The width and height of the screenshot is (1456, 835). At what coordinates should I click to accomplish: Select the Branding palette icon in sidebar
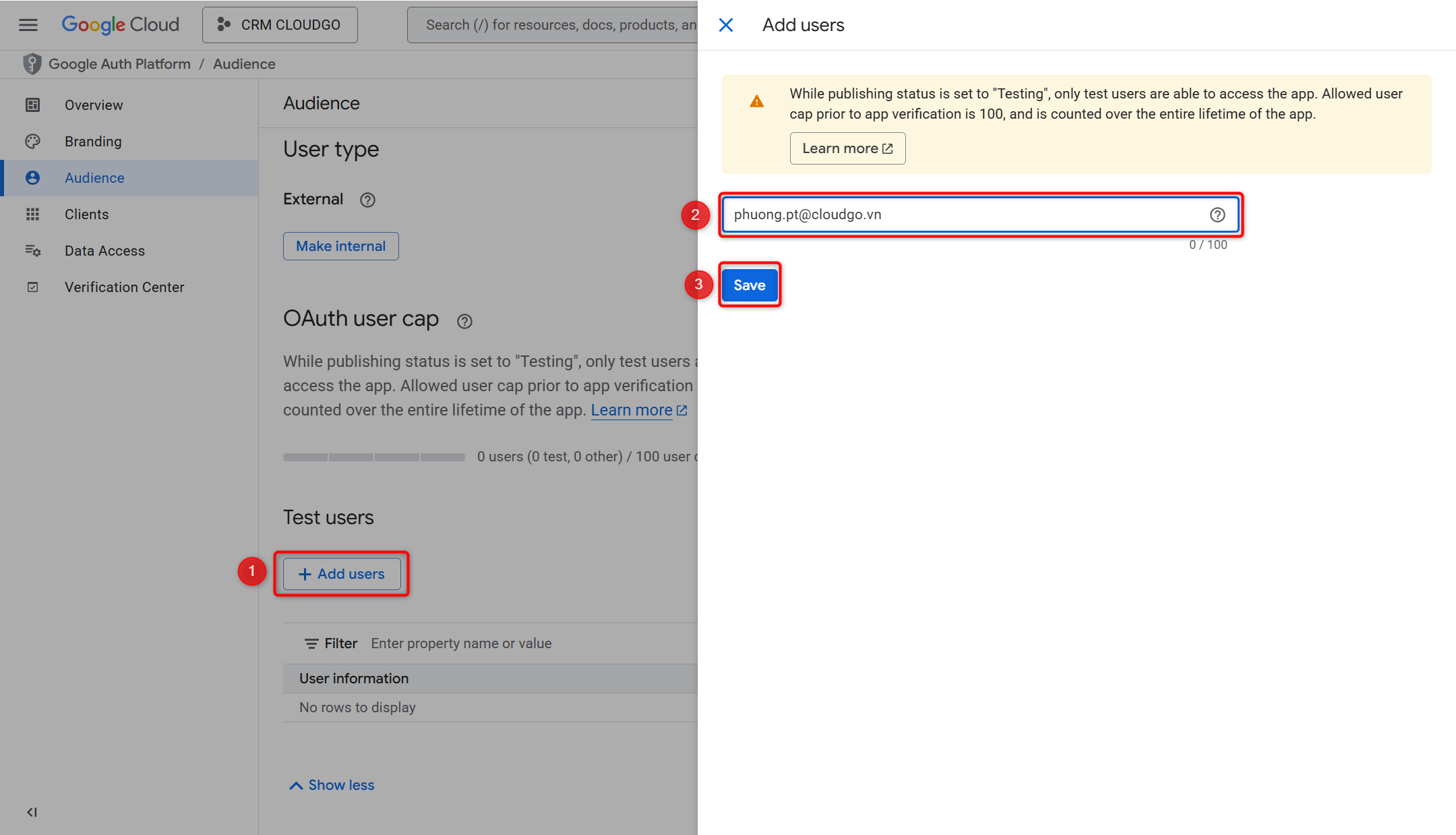coord(33,141)
